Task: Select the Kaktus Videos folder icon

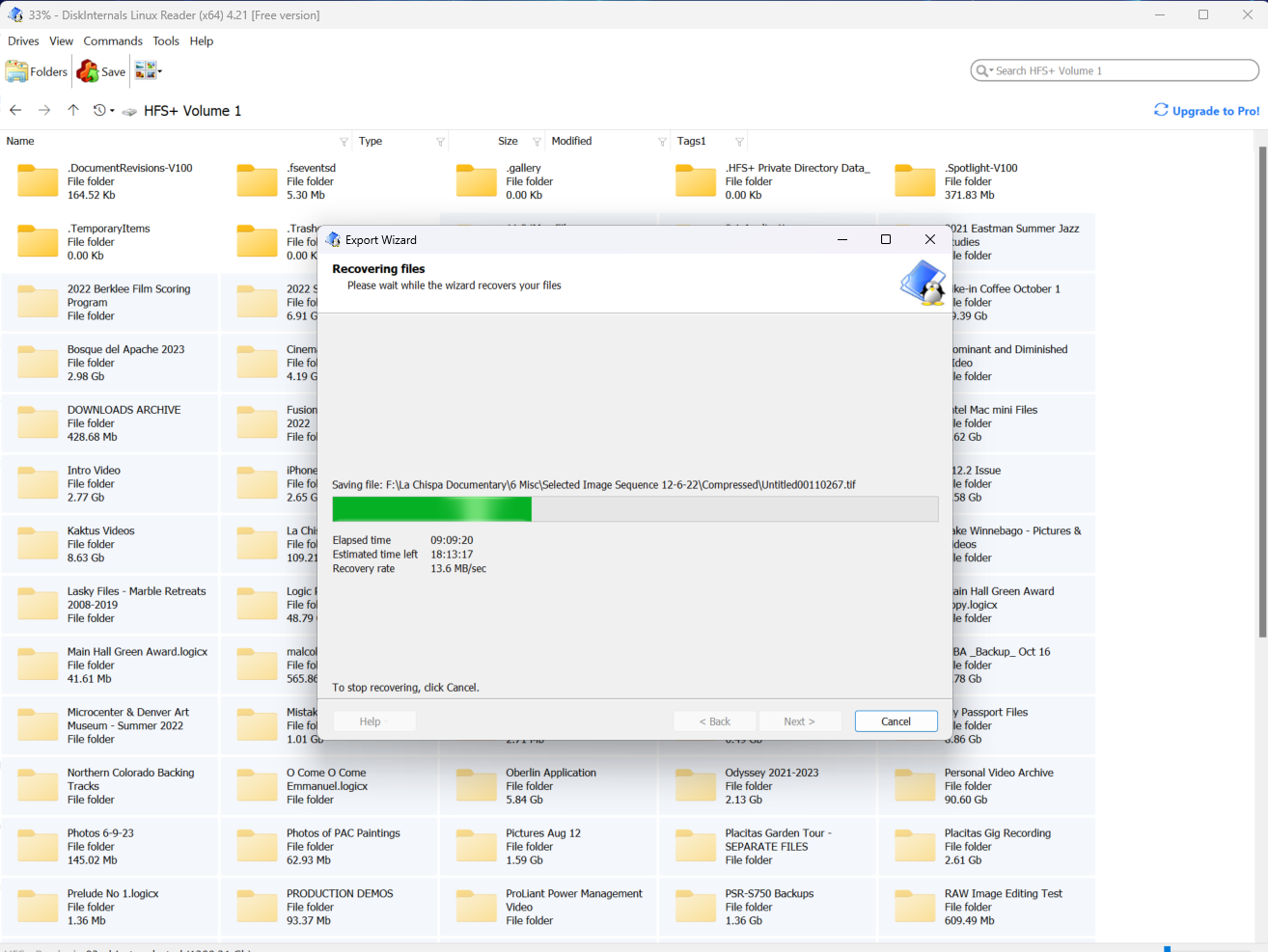Action: [x=38, y=544]
